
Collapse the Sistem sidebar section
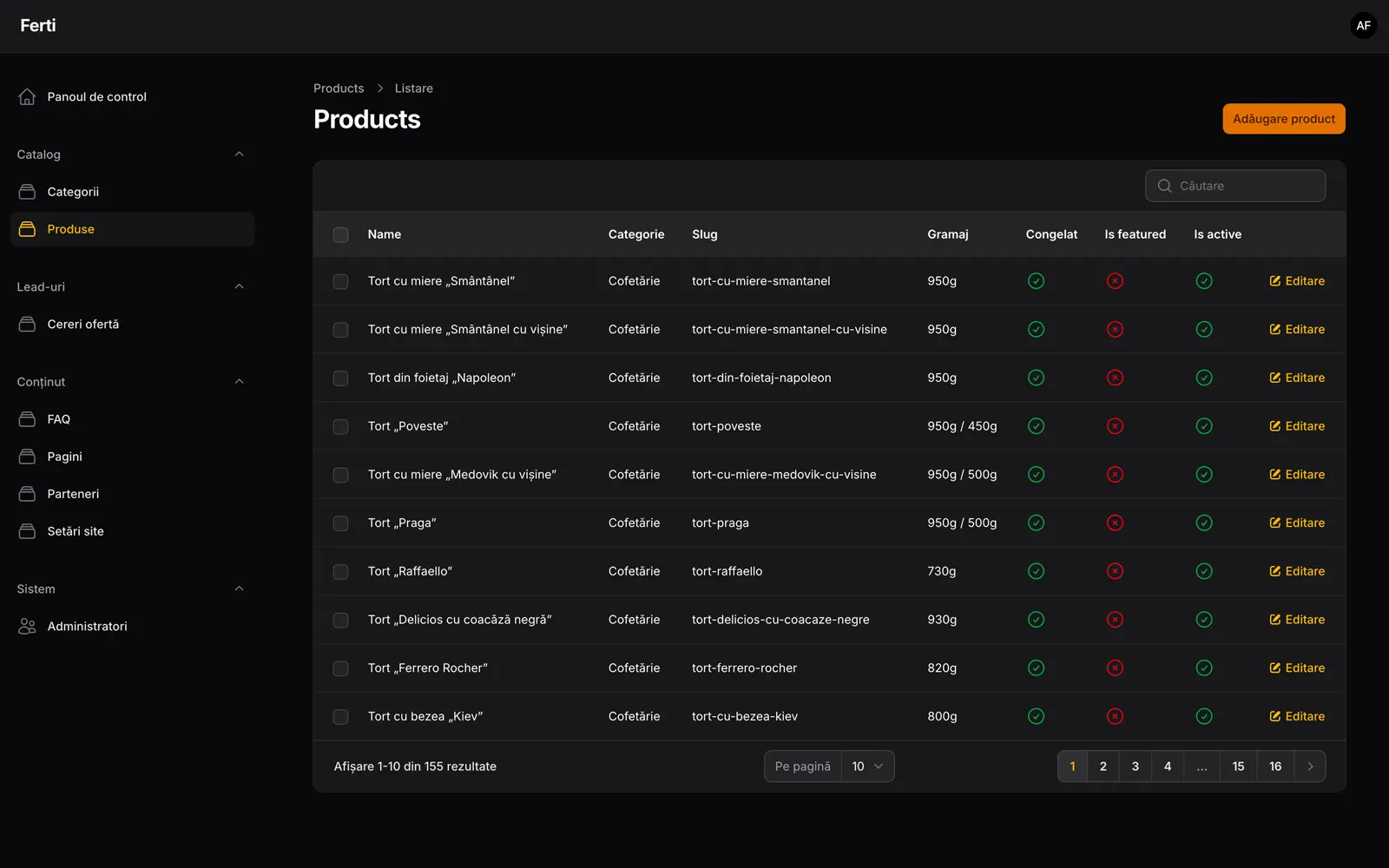point(239,589)
